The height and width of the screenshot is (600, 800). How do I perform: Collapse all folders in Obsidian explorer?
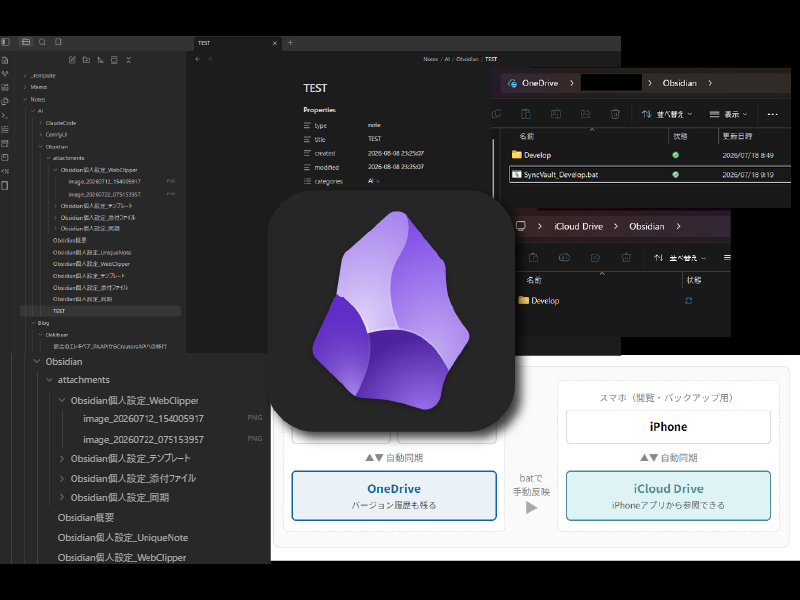pyautogui.click(x=129, y=60)
